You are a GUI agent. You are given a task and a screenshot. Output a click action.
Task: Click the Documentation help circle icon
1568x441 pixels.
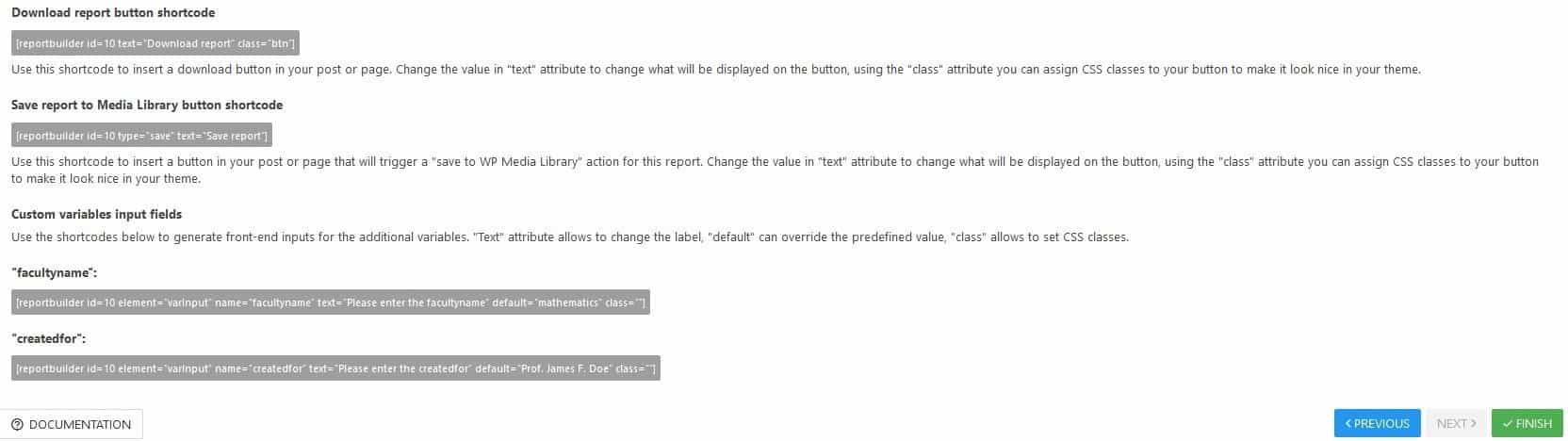17,424
